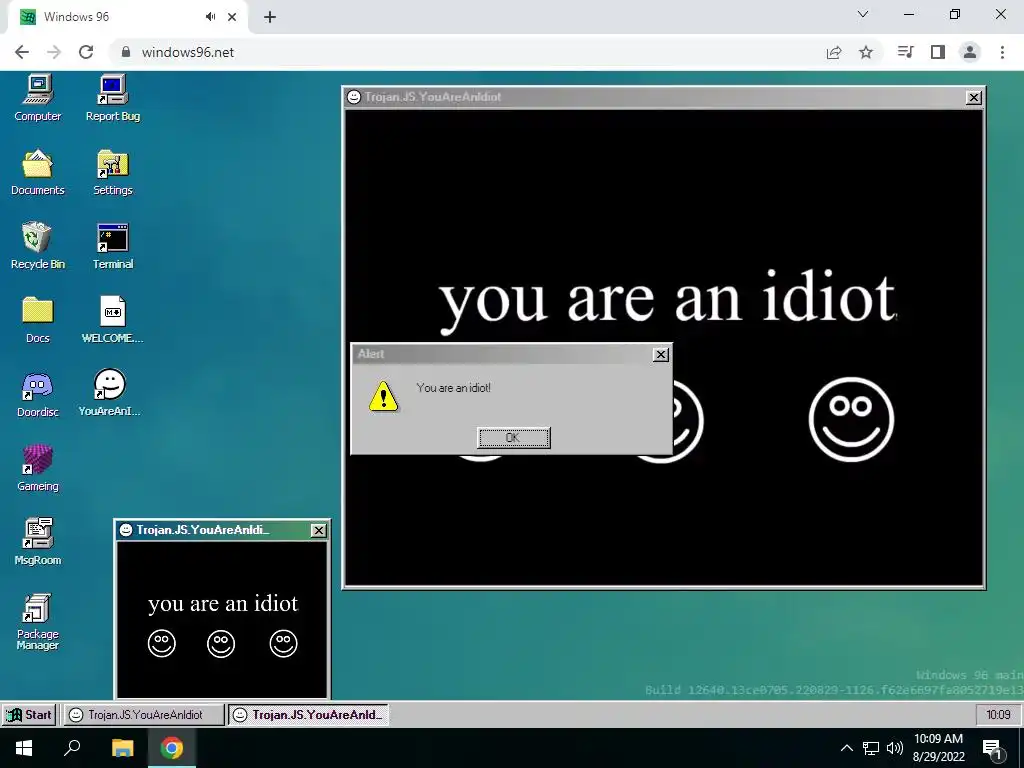Open the Recycle Bin icon
Viewport: 1024px width, 768px height.
pos(37,246)
